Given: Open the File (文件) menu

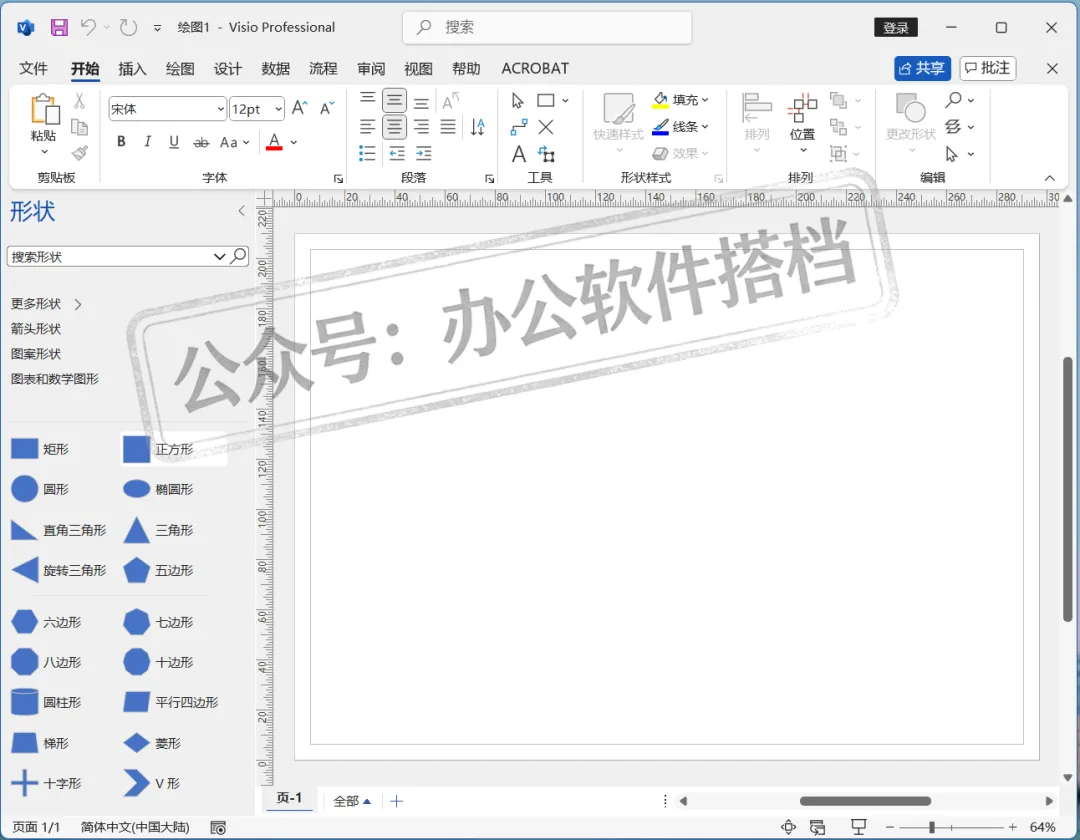Looking at the screenshot, I should click(33, 68).
